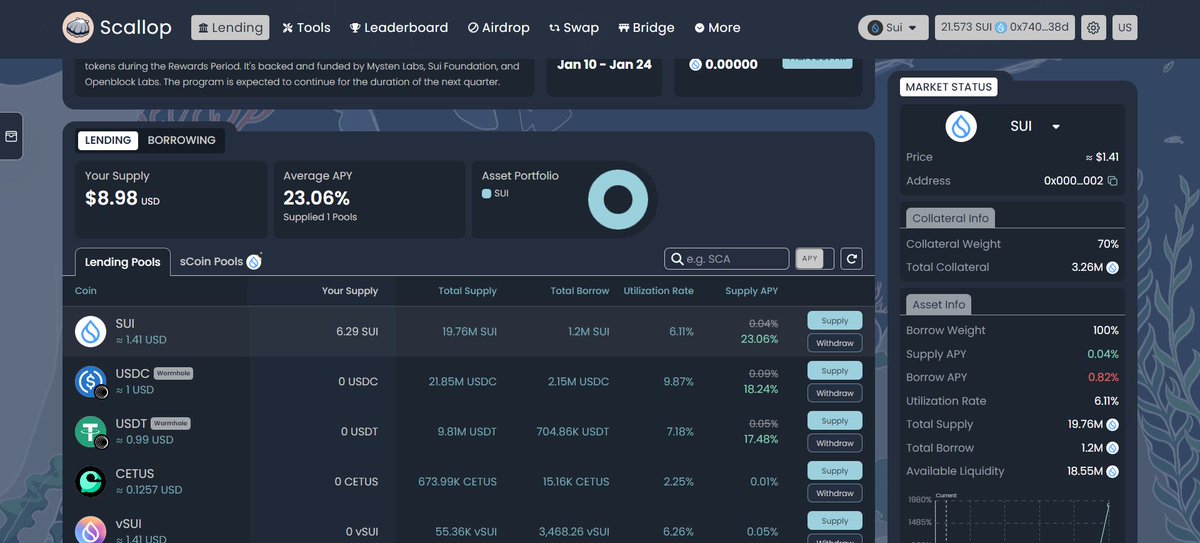
Task: Click the reward balance token icon
Action: pos(696,64)
